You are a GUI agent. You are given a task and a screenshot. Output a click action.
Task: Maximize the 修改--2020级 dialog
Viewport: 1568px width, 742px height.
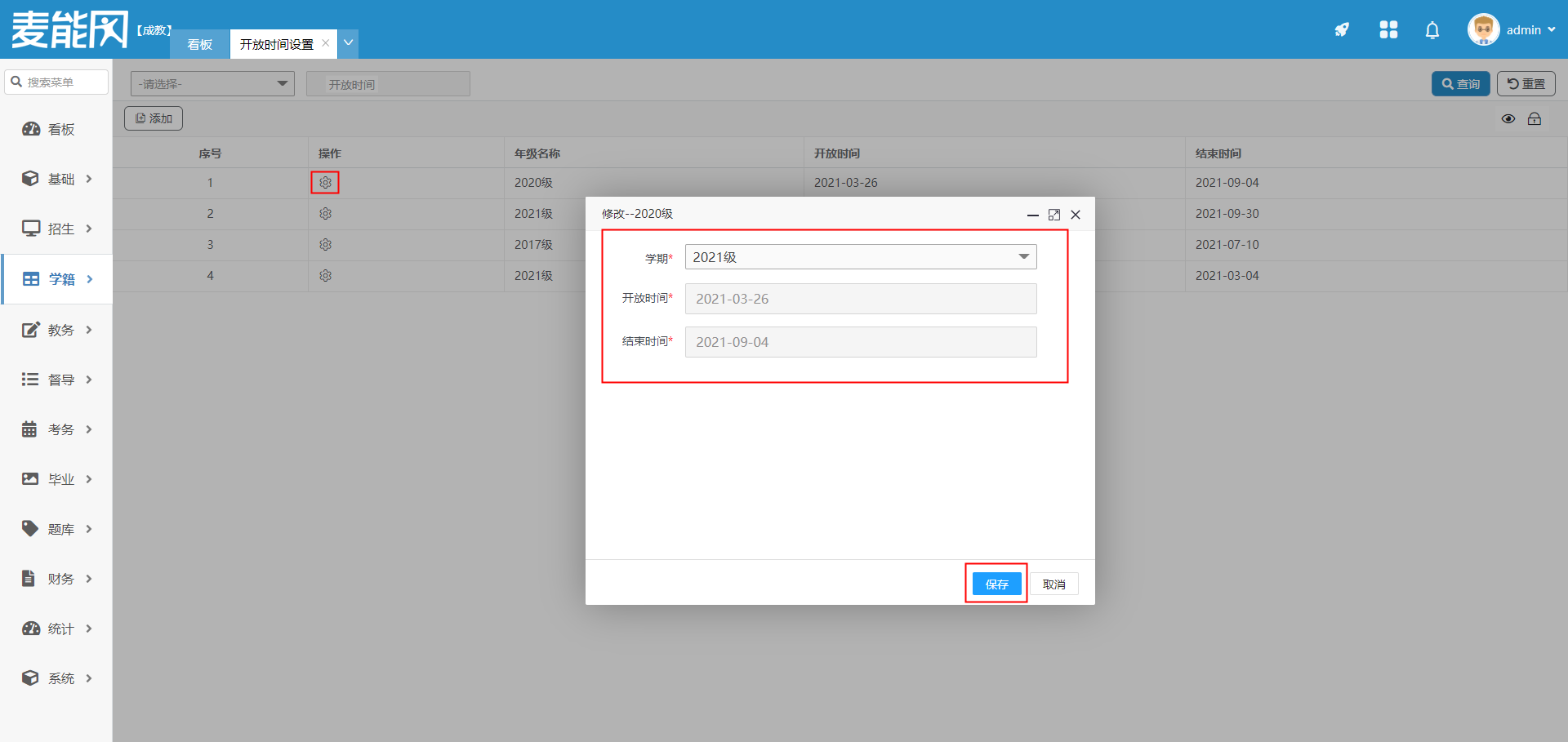click(x=1054, y=215)
